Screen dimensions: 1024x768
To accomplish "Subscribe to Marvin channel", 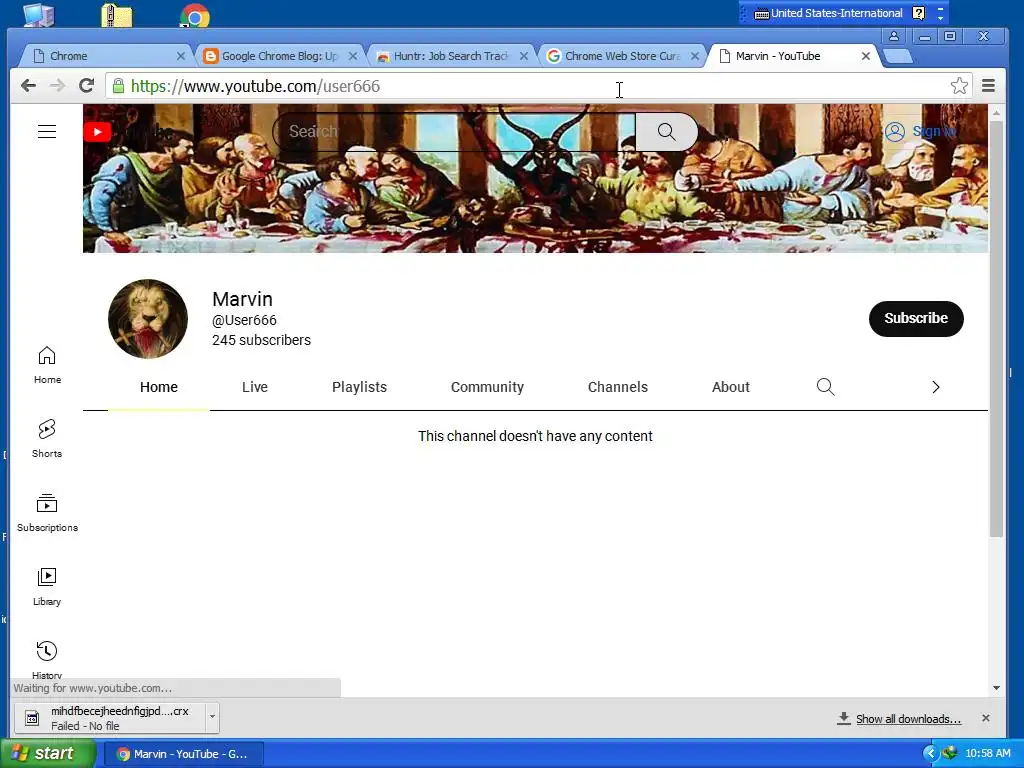I will pyautogui.click(x=916, y=318).
